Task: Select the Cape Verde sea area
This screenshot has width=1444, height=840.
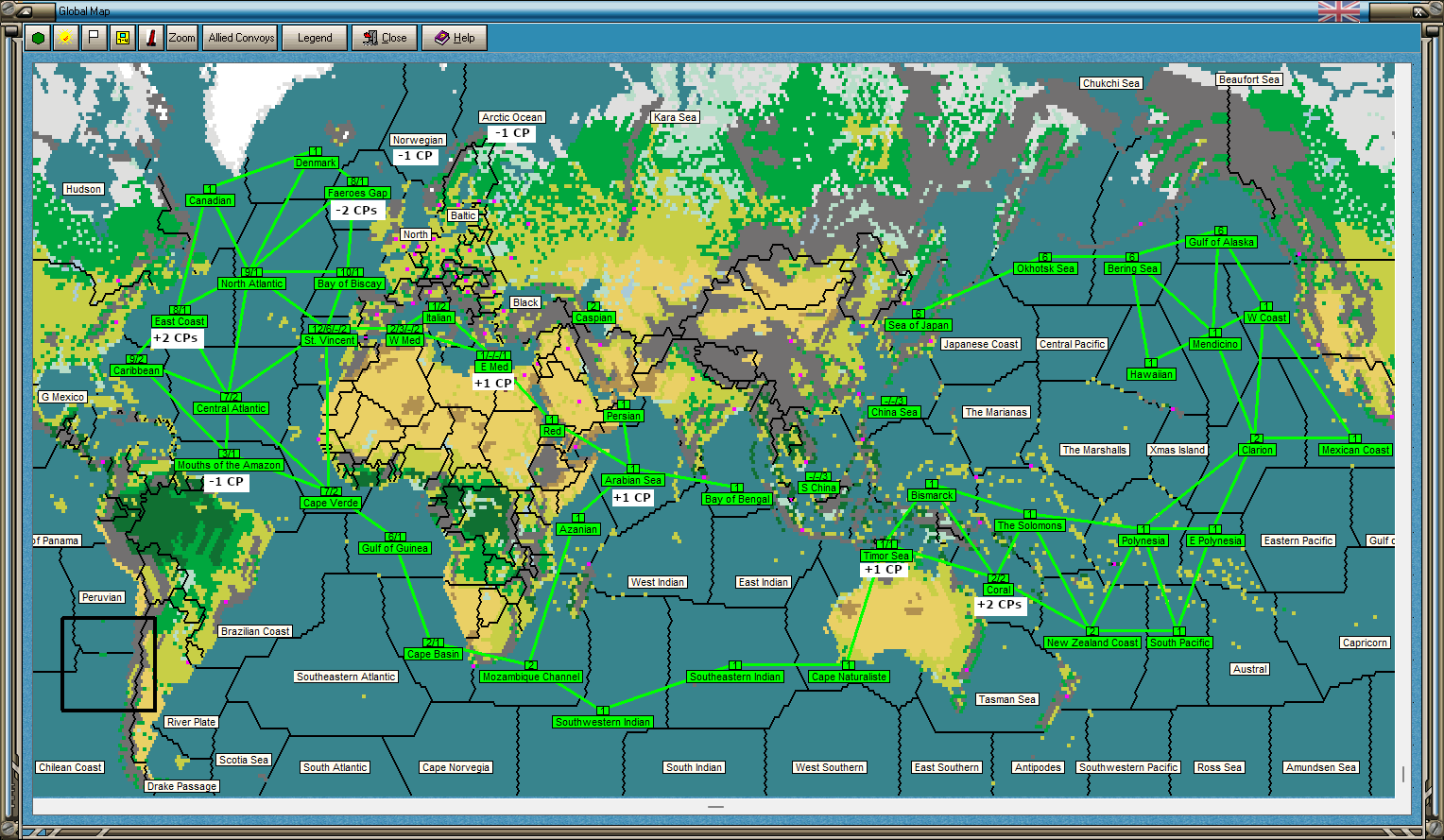Action: [x=331, y=503]
